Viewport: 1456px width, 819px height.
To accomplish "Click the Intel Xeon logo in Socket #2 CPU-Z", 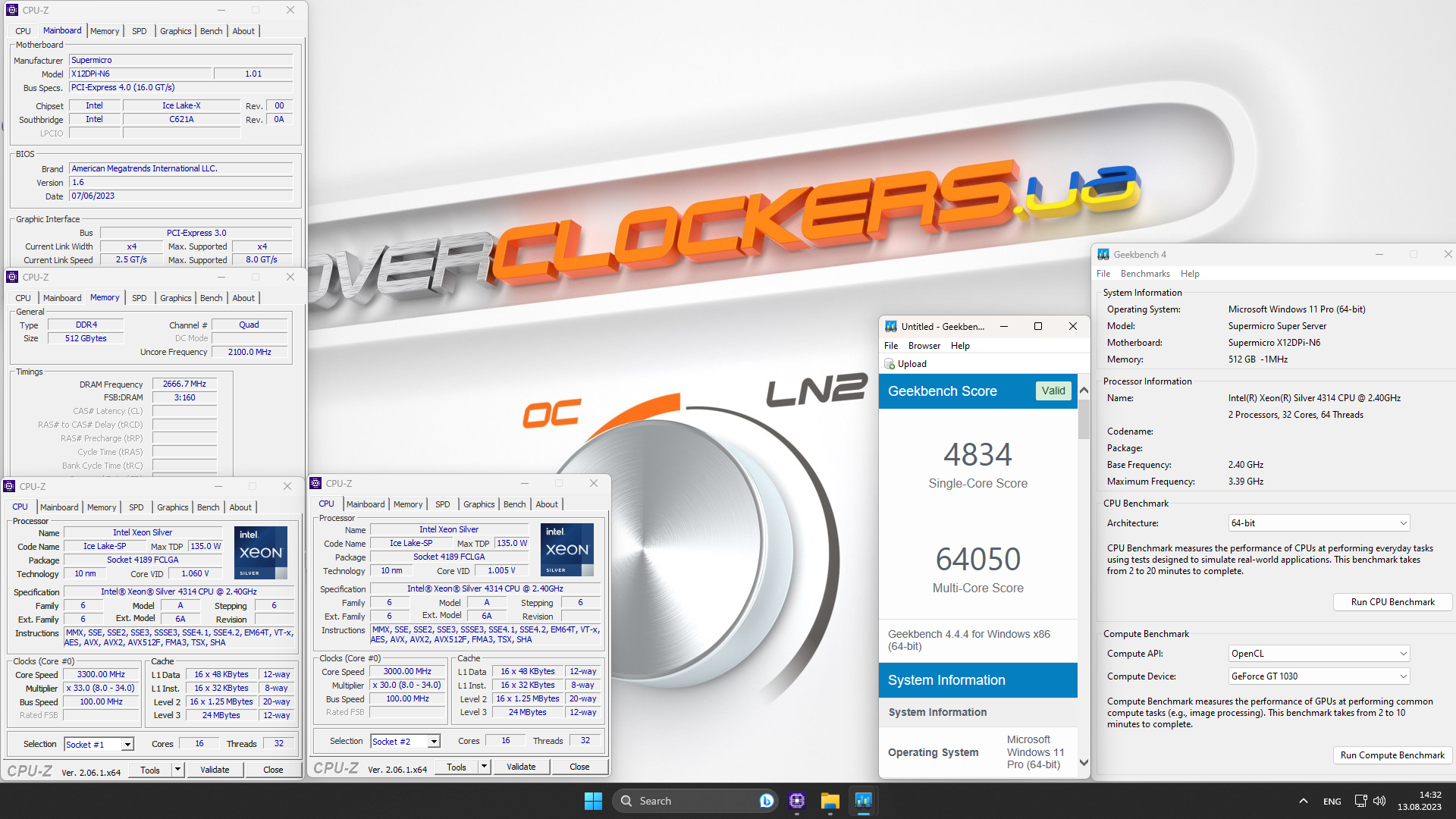I will pos(567,550).
